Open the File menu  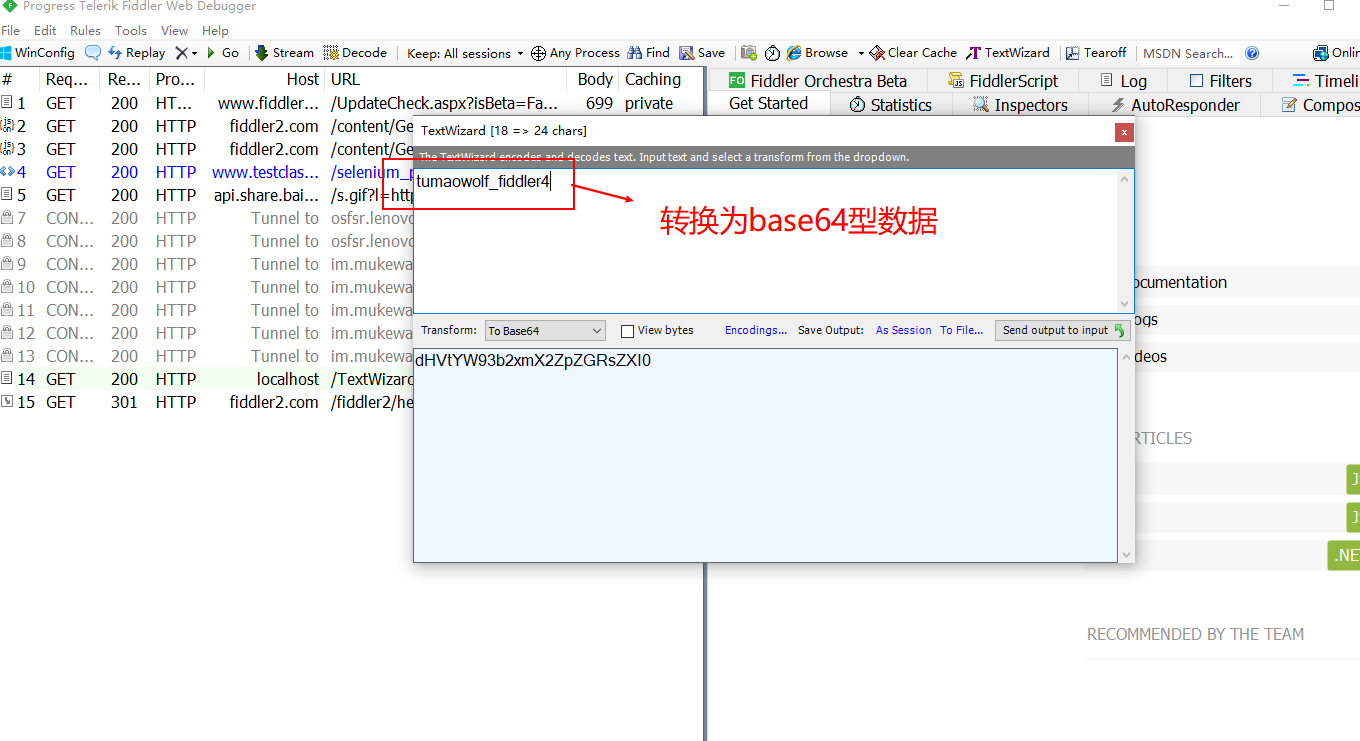pos(10,30)
